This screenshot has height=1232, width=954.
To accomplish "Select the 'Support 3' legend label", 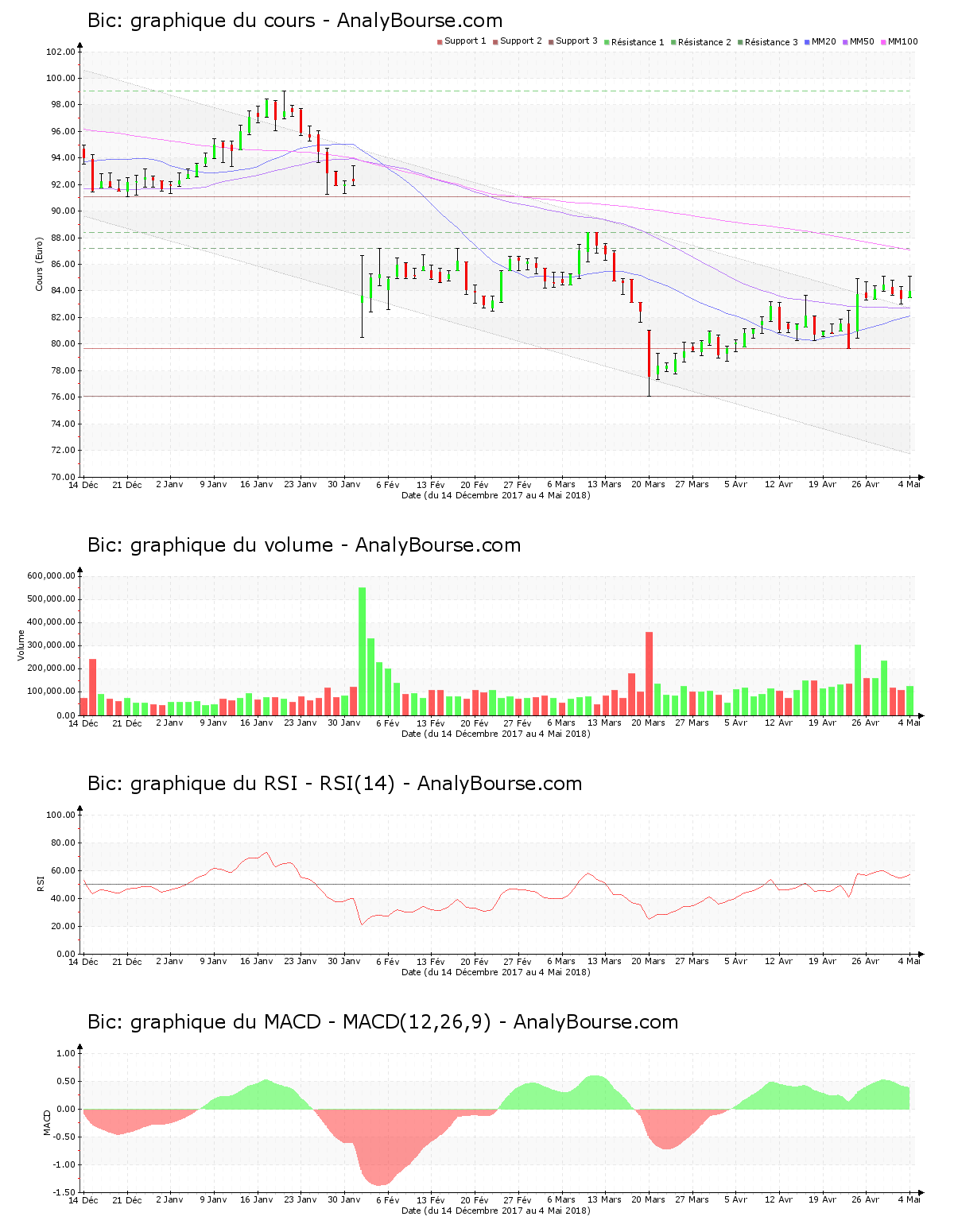I will [576, 41].
